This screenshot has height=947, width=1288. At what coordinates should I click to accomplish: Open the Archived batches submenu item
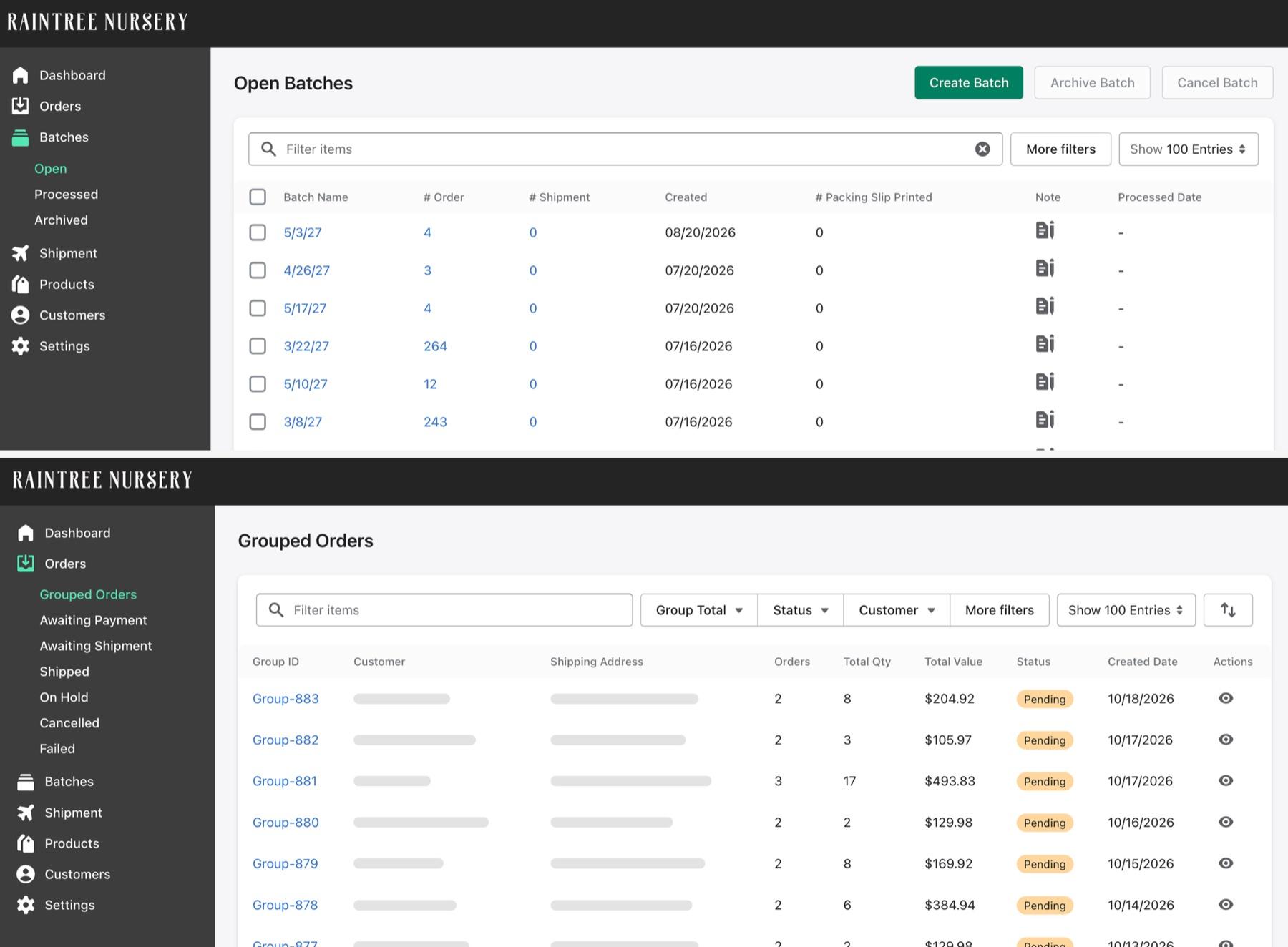pyautogui.click(x=61, y=220)
